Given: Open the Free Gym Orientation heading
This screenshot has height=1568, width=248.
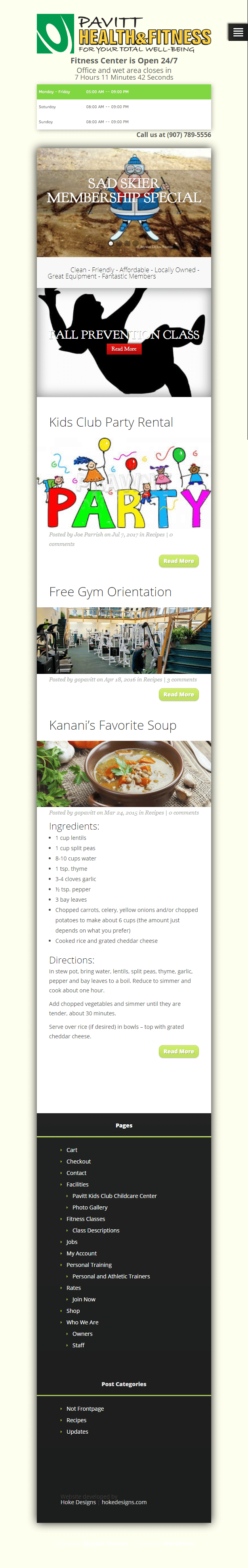Looking at the screenshot, I should coord(110,591).
